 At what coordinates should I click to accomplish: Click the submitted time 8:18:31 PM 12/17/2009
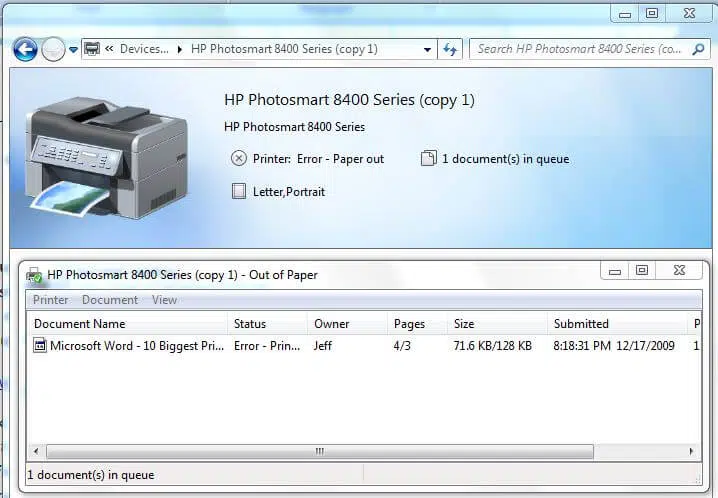point(614,346)
